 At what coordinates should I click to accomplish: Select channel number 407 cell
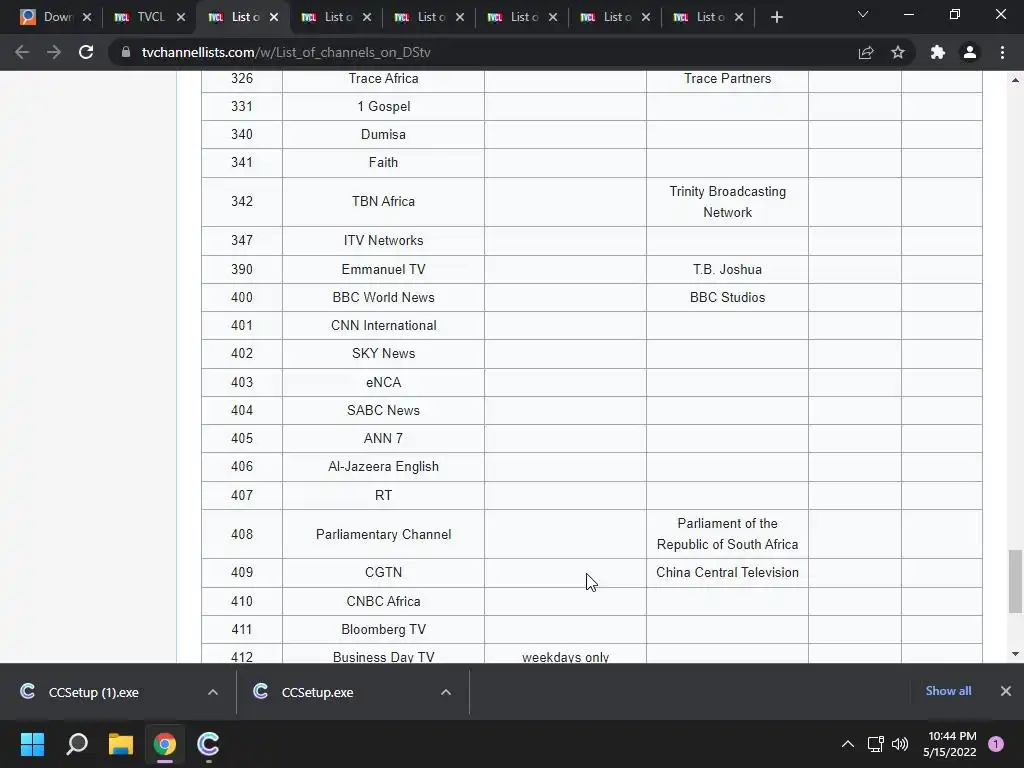[242, 495]
